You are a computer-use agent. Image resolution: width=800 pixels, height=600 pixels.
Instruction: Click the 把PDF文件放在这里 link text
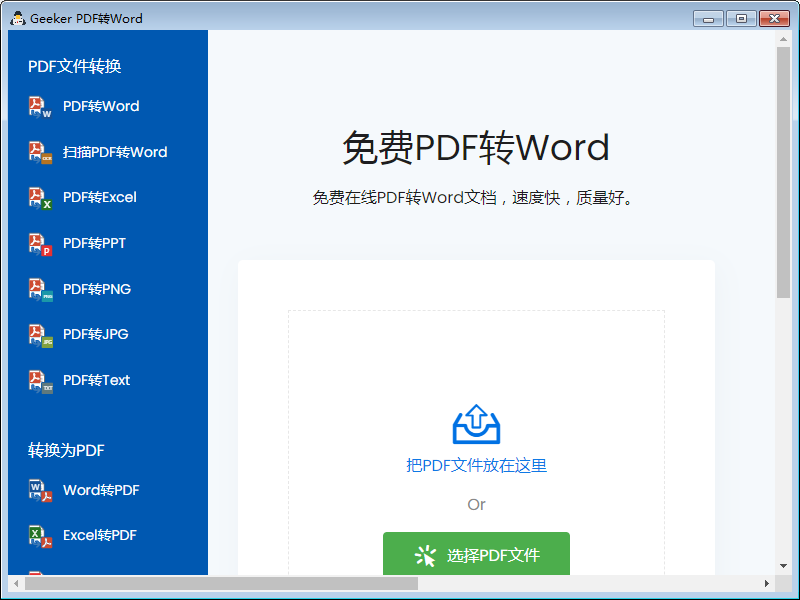(x=476, y=465)
